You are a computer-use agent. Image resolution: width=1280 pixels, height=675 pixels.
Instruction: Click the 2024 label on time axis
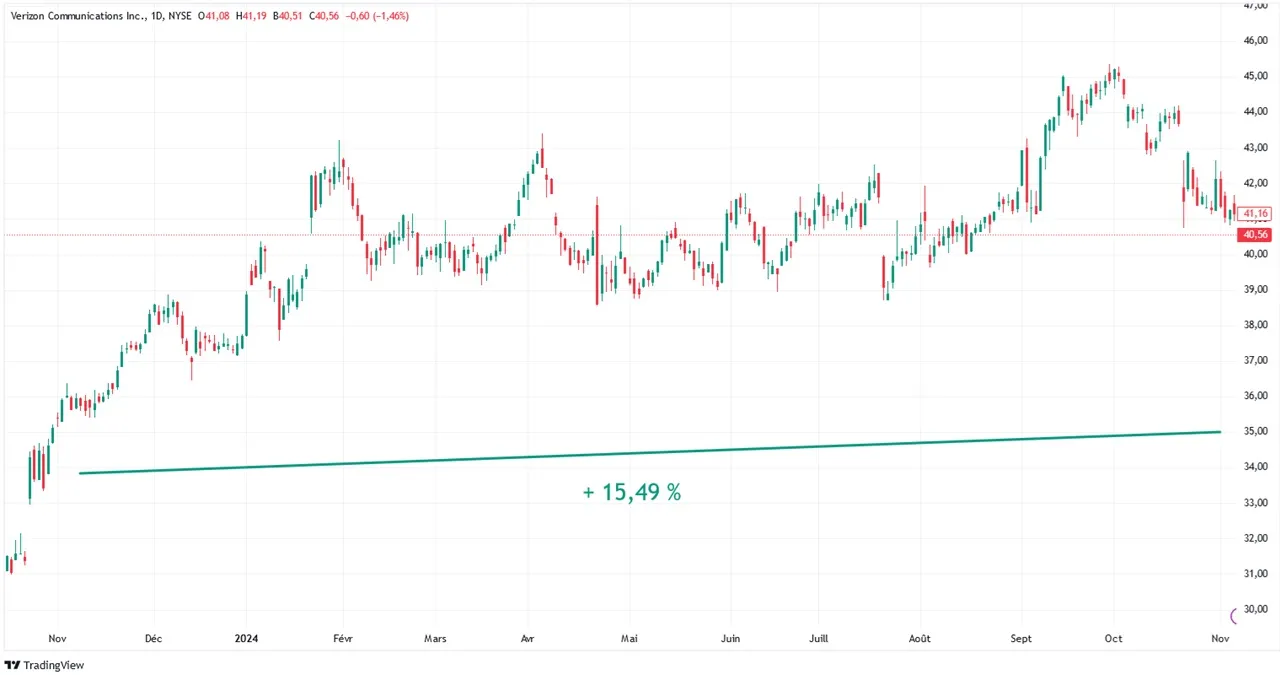pyautogui.click(x=246, y=638)
